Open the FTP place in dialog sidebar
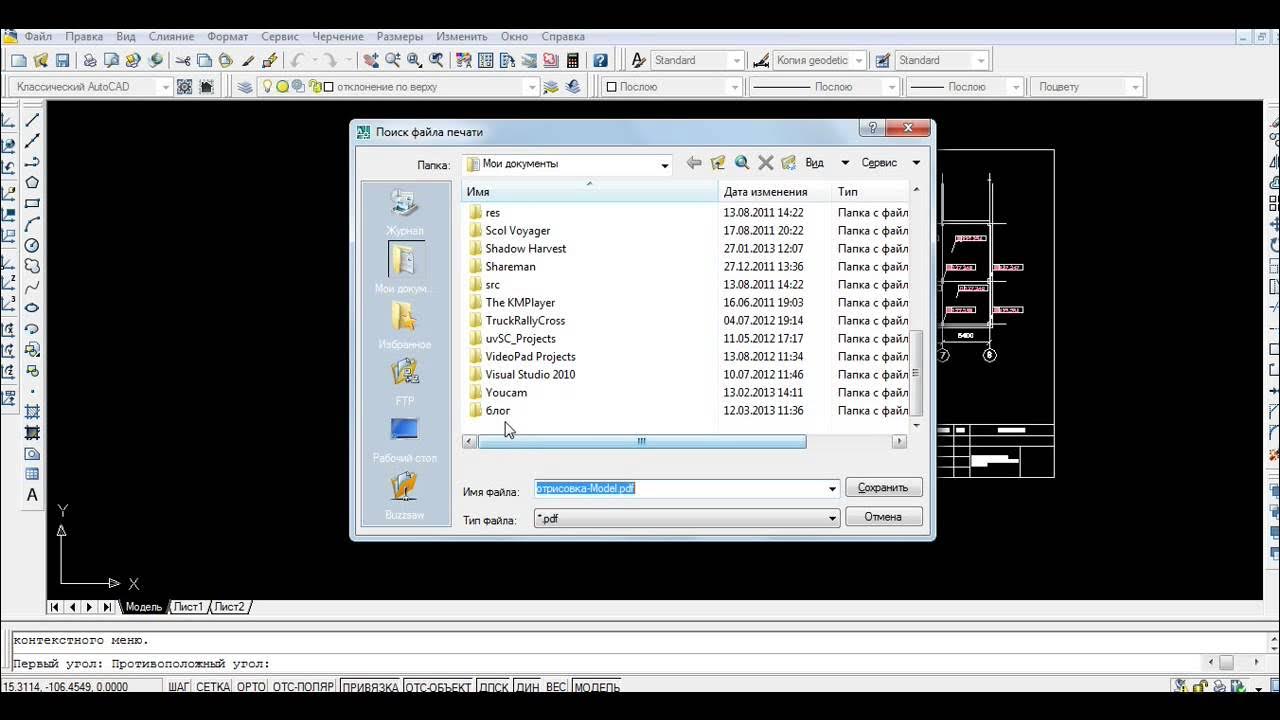Viewport: 1280px width, 720px height. pos(405,382)
